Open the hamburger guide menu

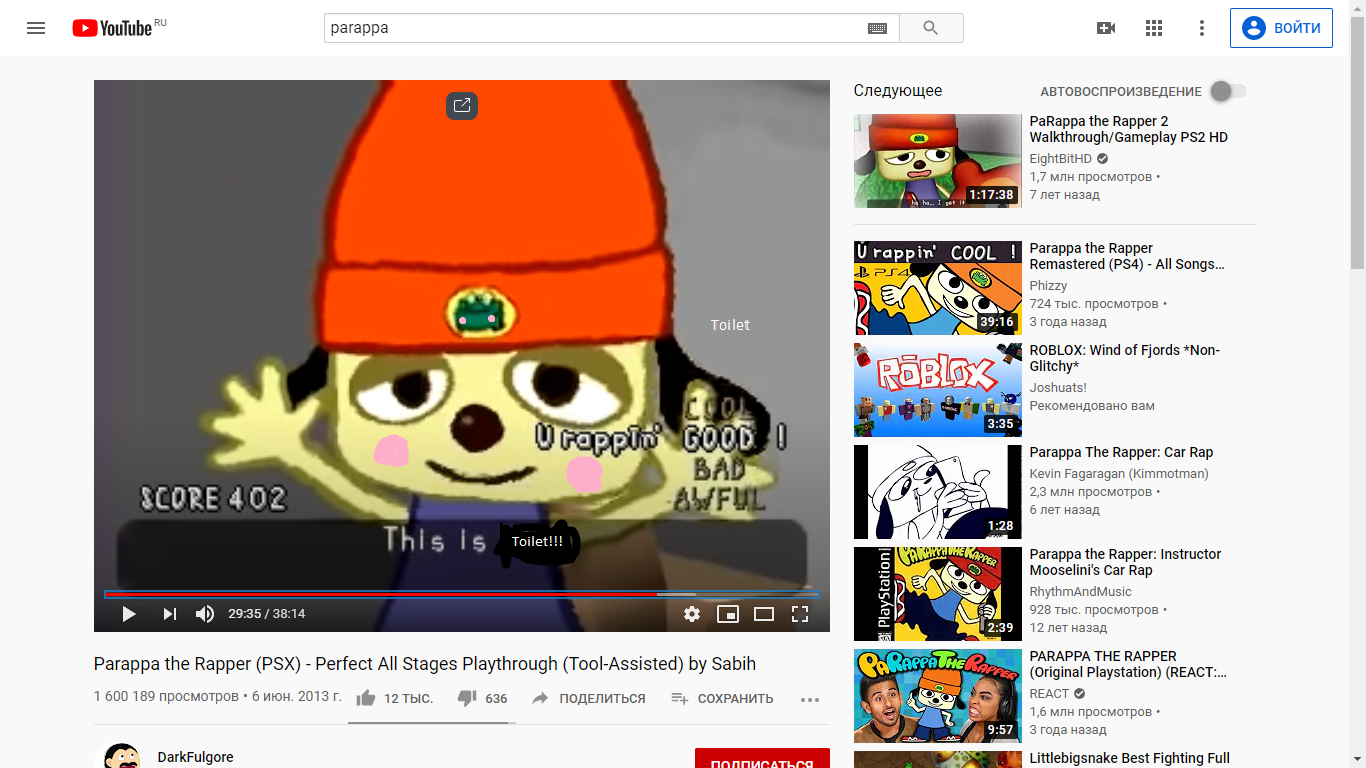click(x=36, y=28)
